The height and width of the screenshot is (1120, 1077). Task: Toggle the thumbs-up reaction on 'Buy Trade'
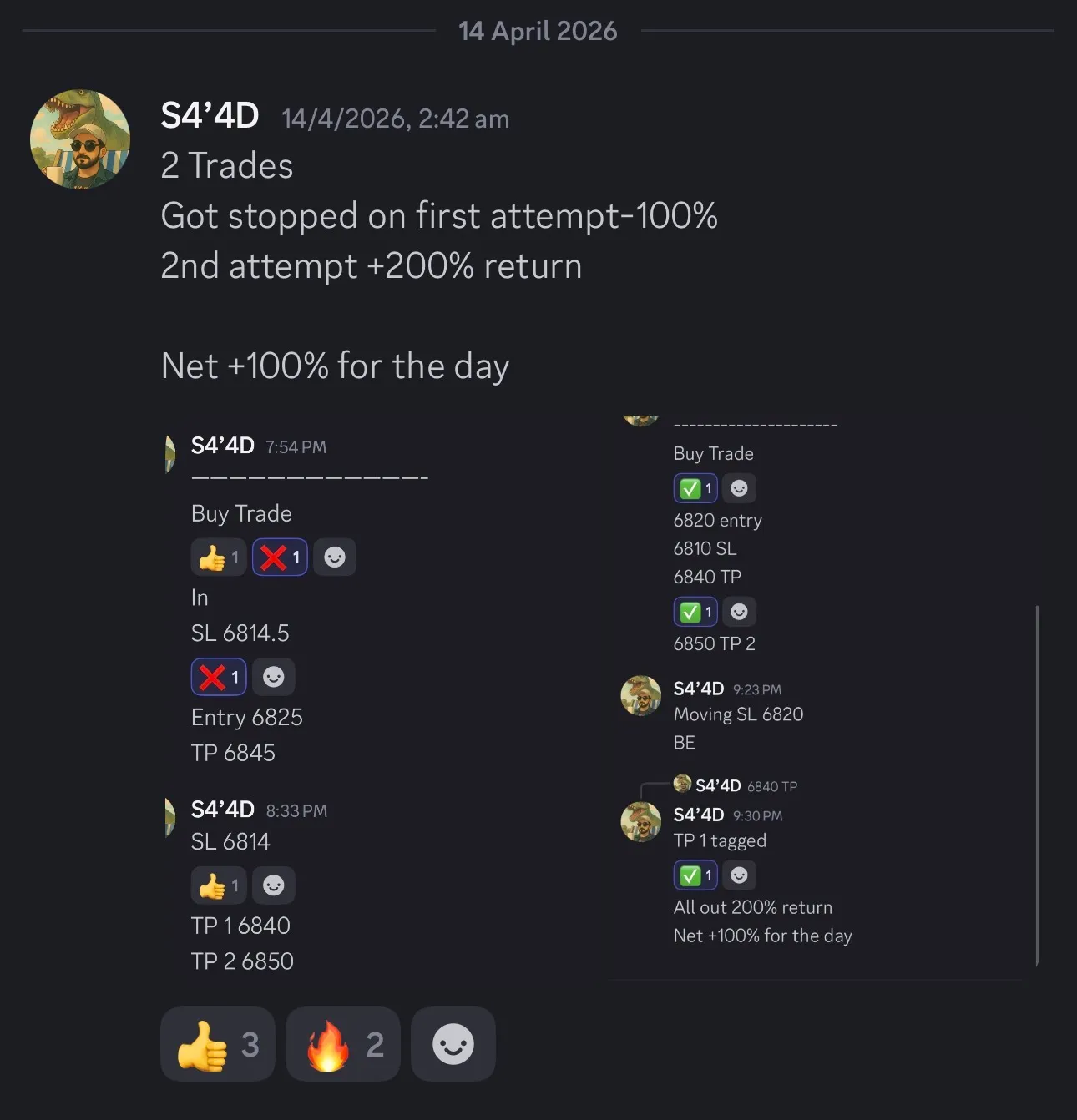pos(218,557)
